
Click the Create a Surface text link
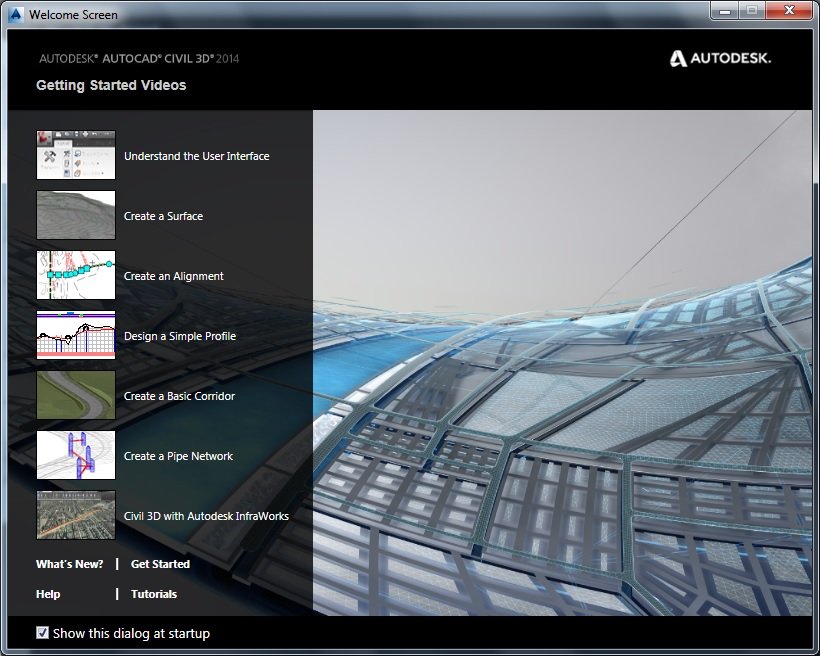click(x=163, y=216)
